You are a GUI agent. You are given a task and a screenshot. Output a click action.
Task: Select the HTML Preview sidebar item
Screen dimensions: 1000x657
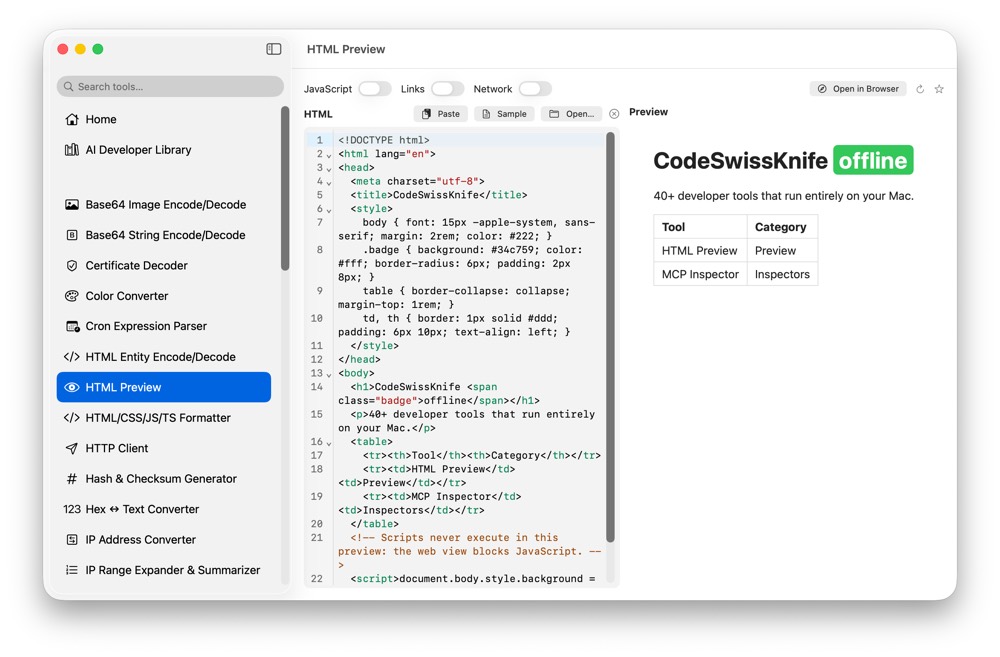(164, 387)
